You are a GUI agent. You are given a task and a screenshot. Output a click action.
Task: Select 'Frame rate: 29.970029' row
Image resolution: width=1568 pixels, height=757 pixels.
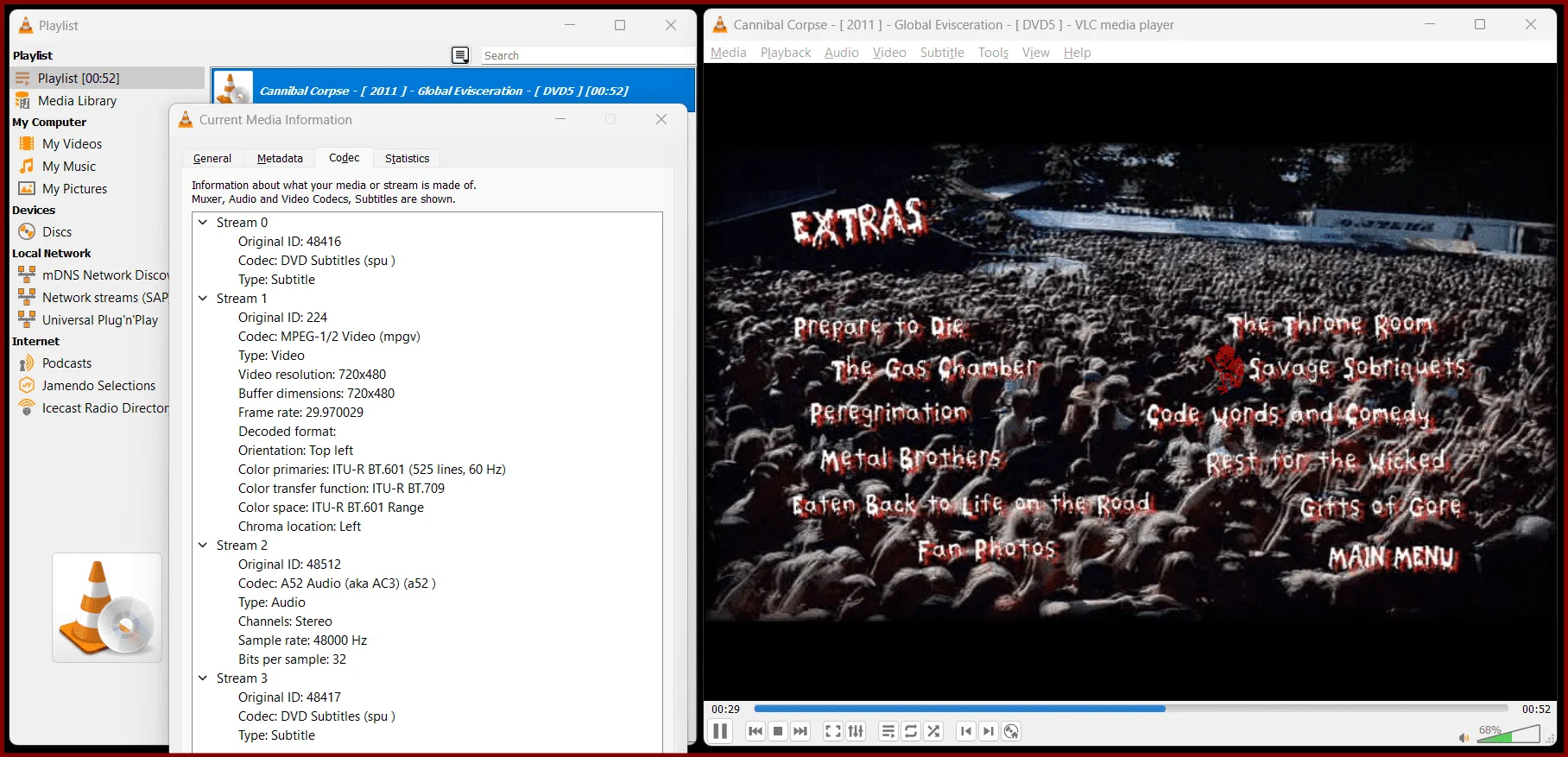(300, 412)
